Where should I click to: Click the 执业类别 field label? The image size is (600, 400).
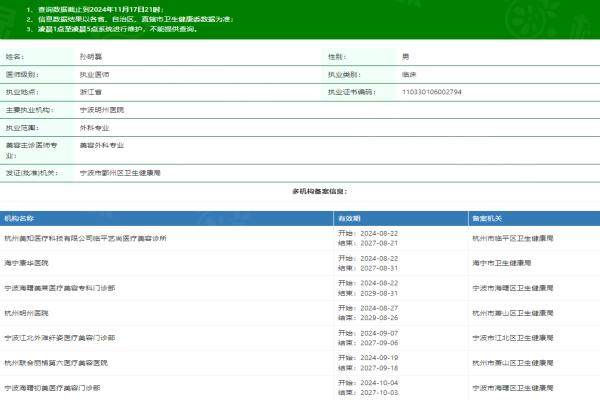click(x=344, y=74)
